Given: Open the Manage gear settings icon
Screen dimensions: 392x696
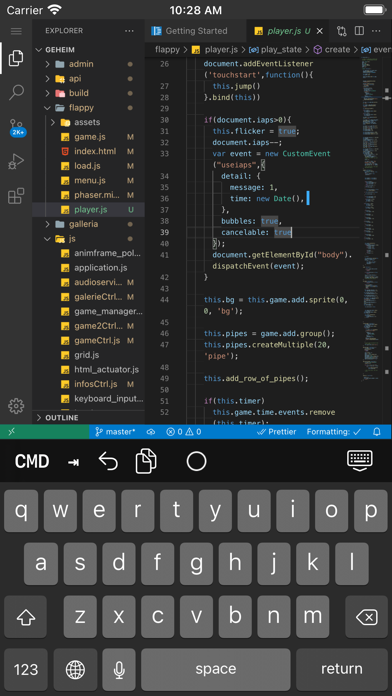Looking at the screenshot, I should point(16,406).
